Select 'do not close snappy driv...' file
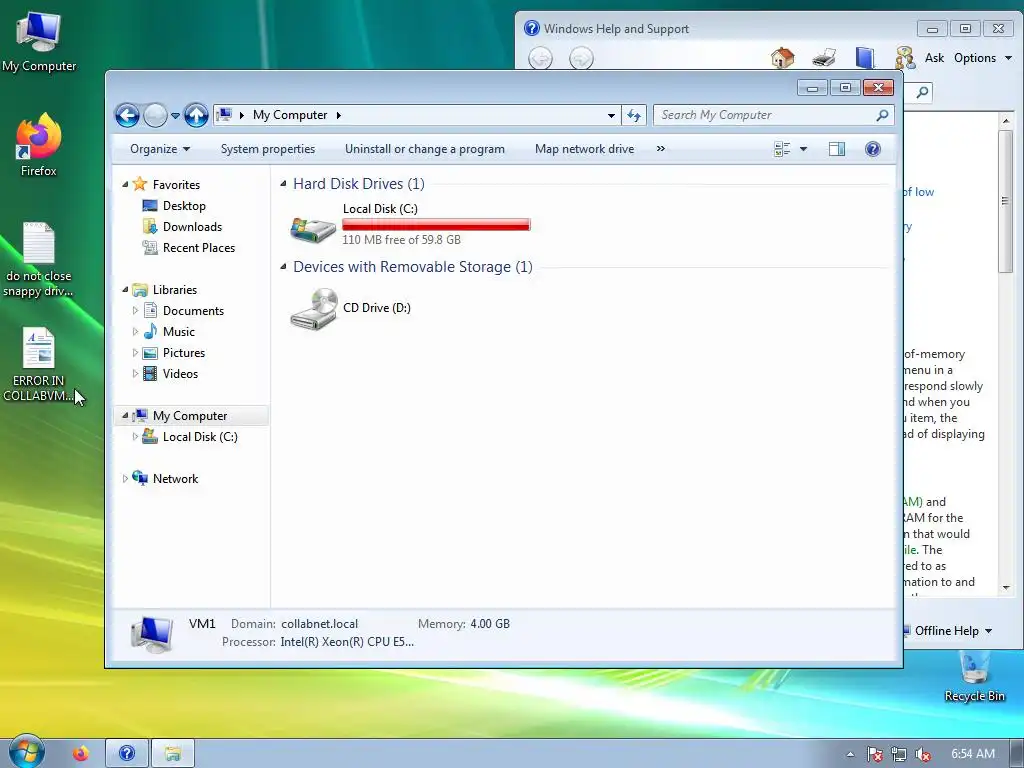The image size is (1024, 768). [x=39, y=260]
